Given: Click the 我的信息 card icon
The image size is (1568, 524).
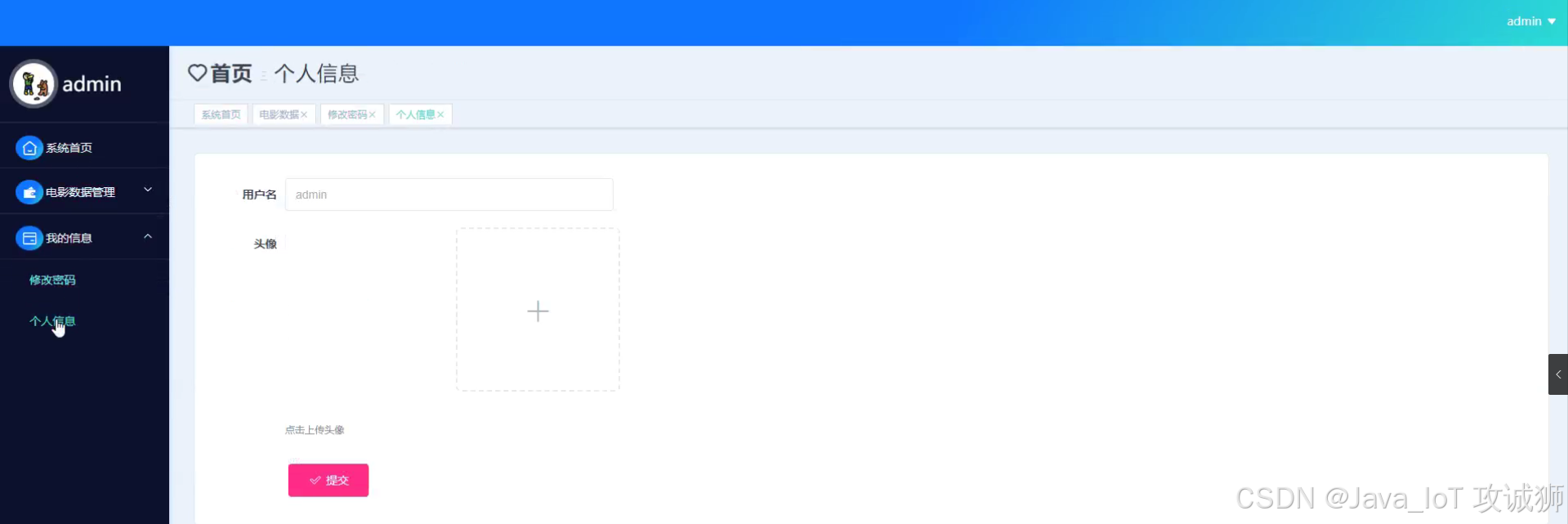Looking at the screenshot, I should pyautogui.click(x=29, y=238).
